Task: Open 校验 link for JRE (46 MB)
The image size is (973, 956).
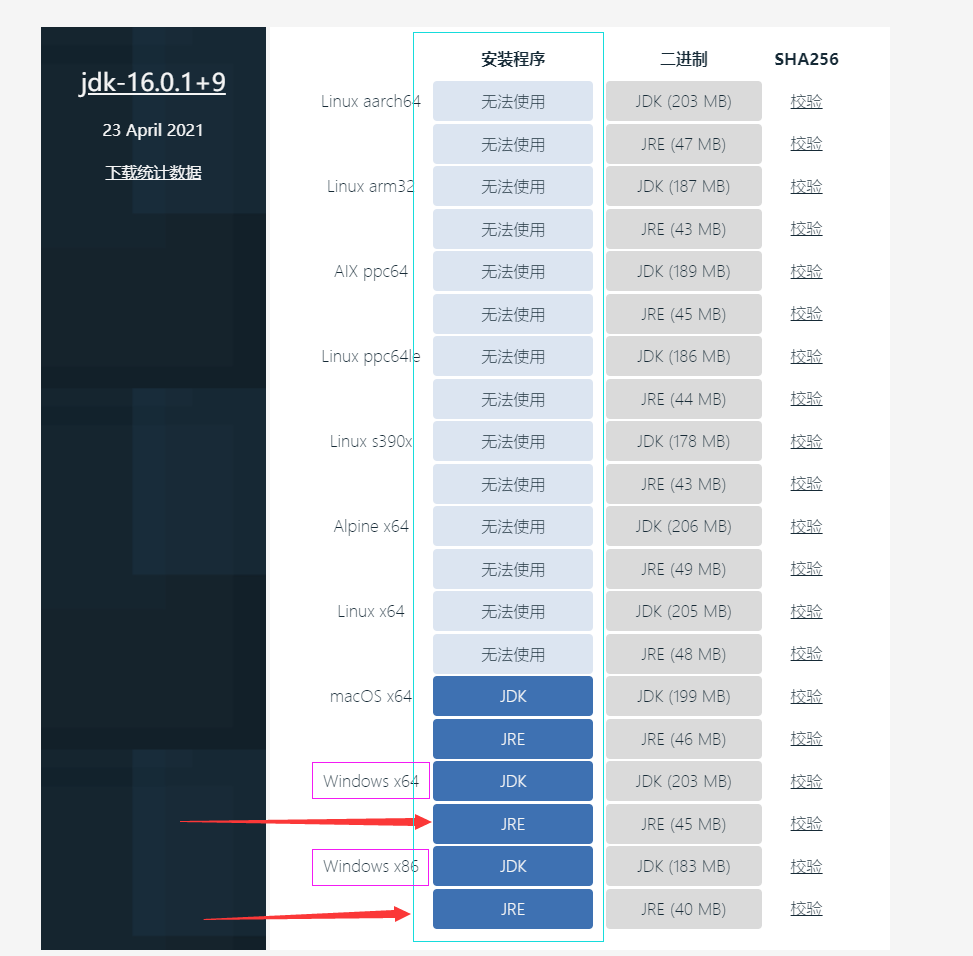Action: pyautogui.click(x=806, y=739)
